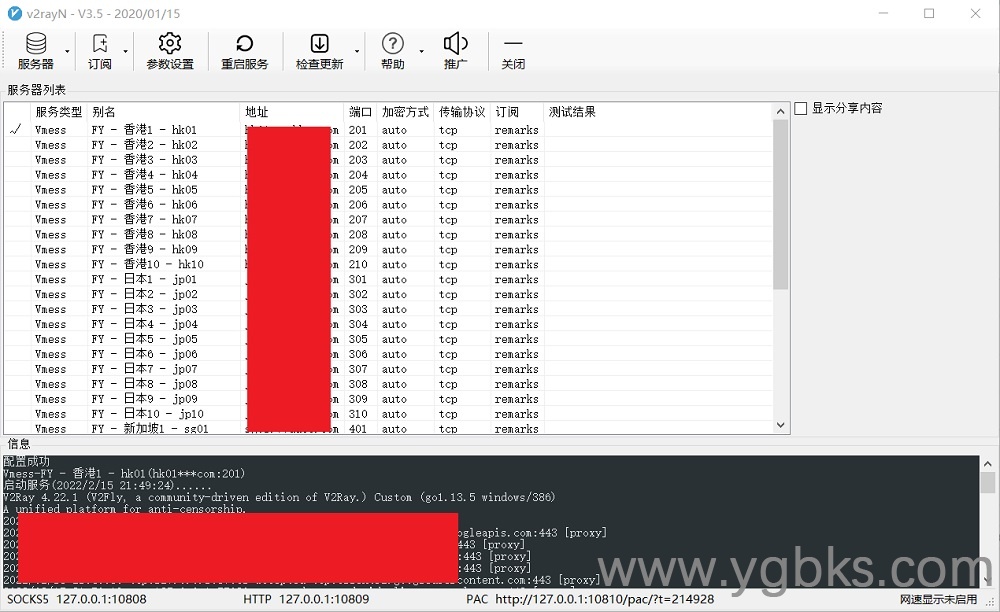Select server FY - 日本3 - jp03

coord(388,309)
